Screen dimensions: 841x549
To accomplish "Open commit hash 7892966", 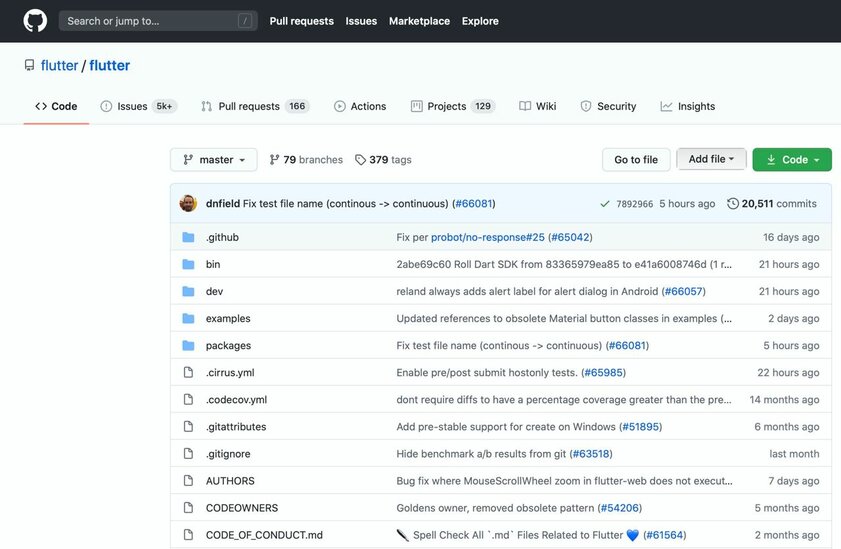I will coord(635,204).
